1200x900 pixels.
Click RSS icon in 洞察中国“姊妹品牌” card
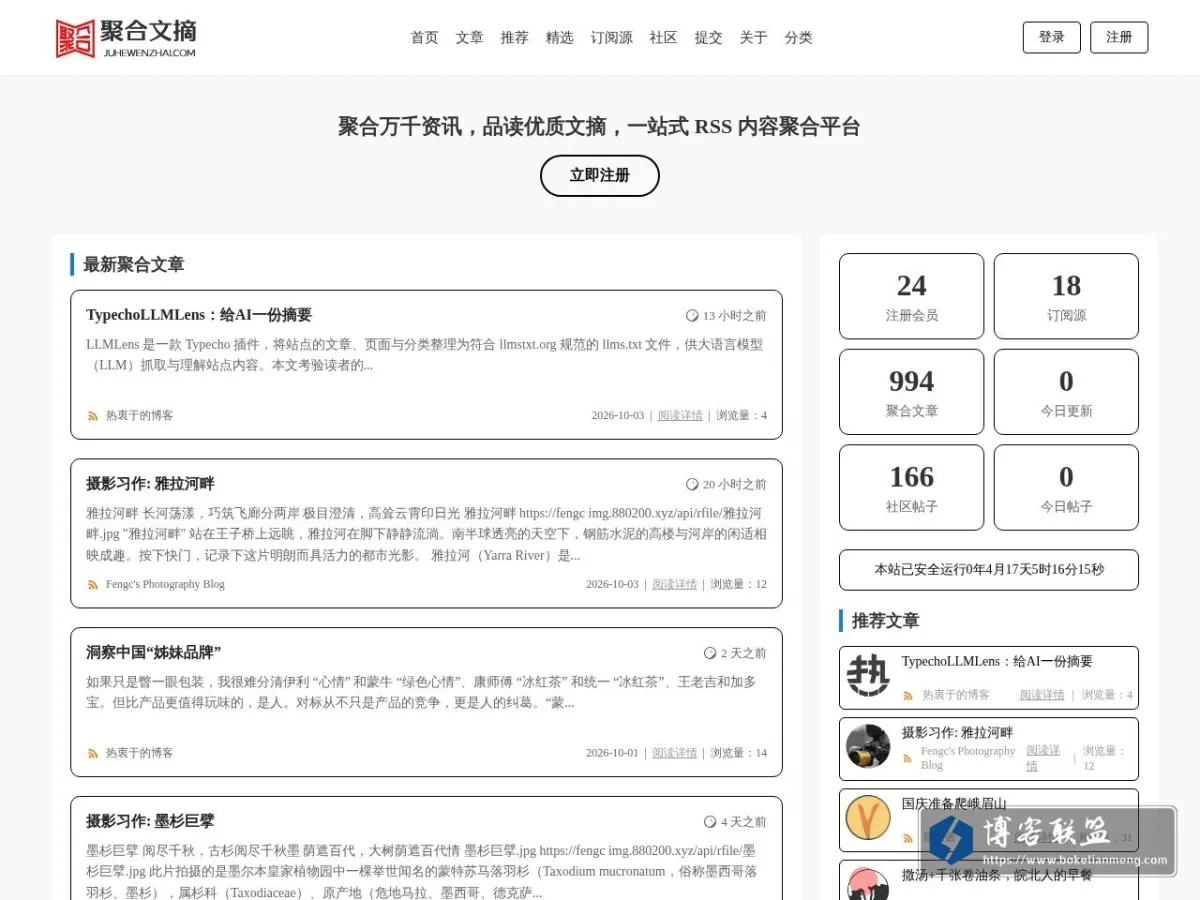(93, 753)
